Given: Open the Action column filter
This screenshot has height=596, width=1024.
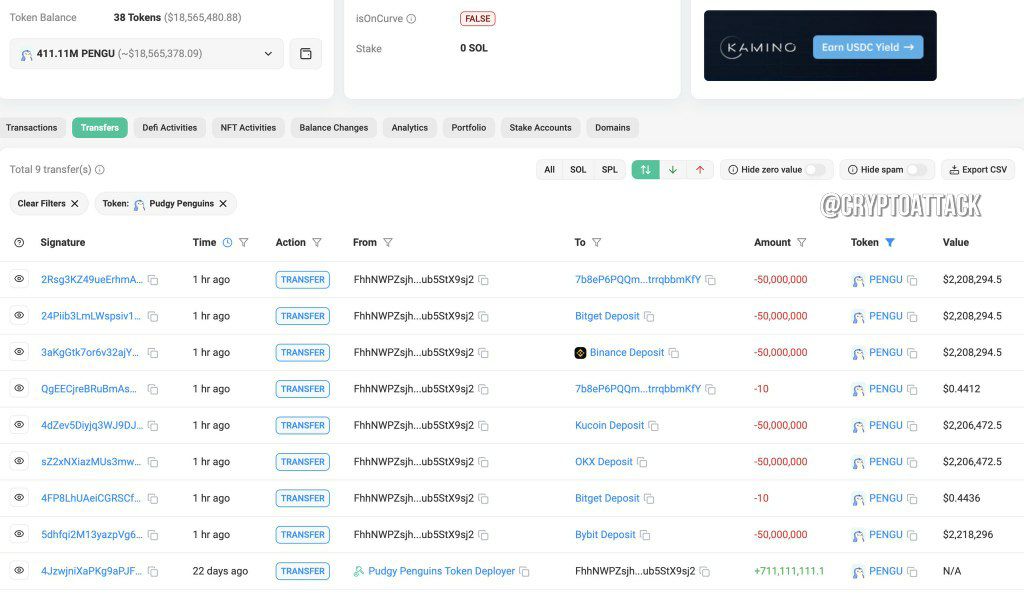Looking at the screenshot, I should [317, 243].
